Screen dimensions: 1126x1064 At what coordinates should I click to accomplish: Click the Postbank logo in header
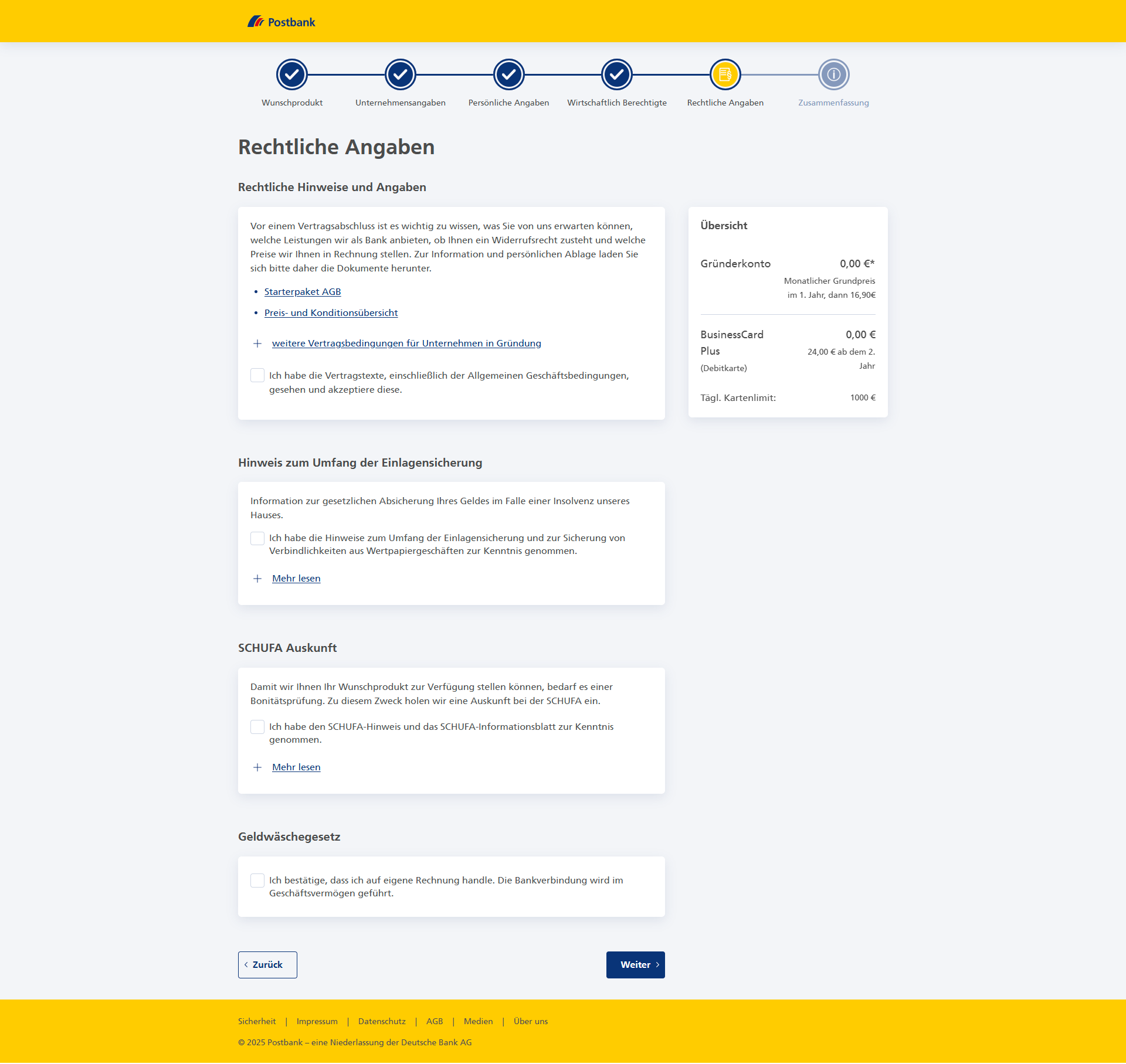coord(281,22)
